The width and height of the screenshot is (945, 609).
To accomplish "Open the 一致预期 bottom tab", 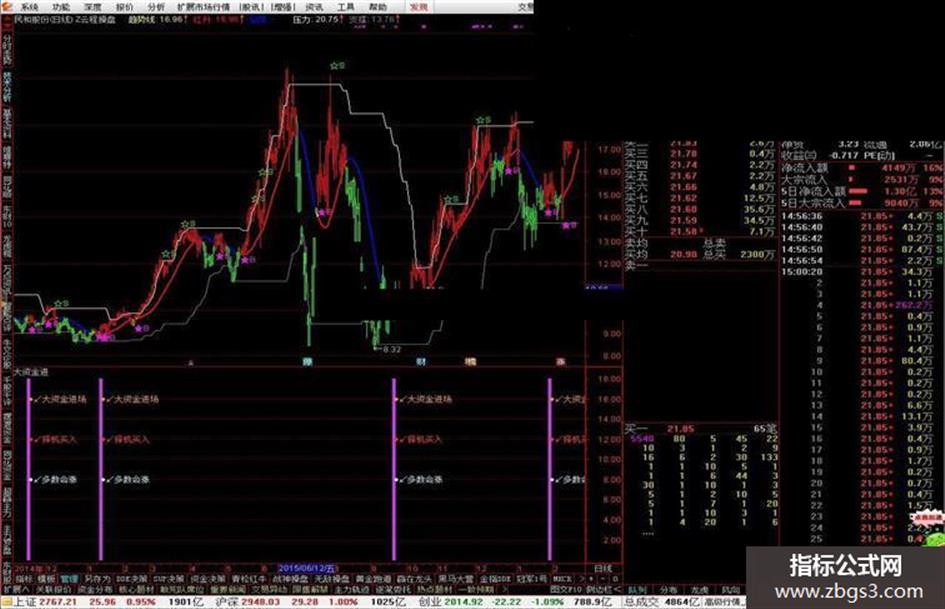I will tap(476, 589).
